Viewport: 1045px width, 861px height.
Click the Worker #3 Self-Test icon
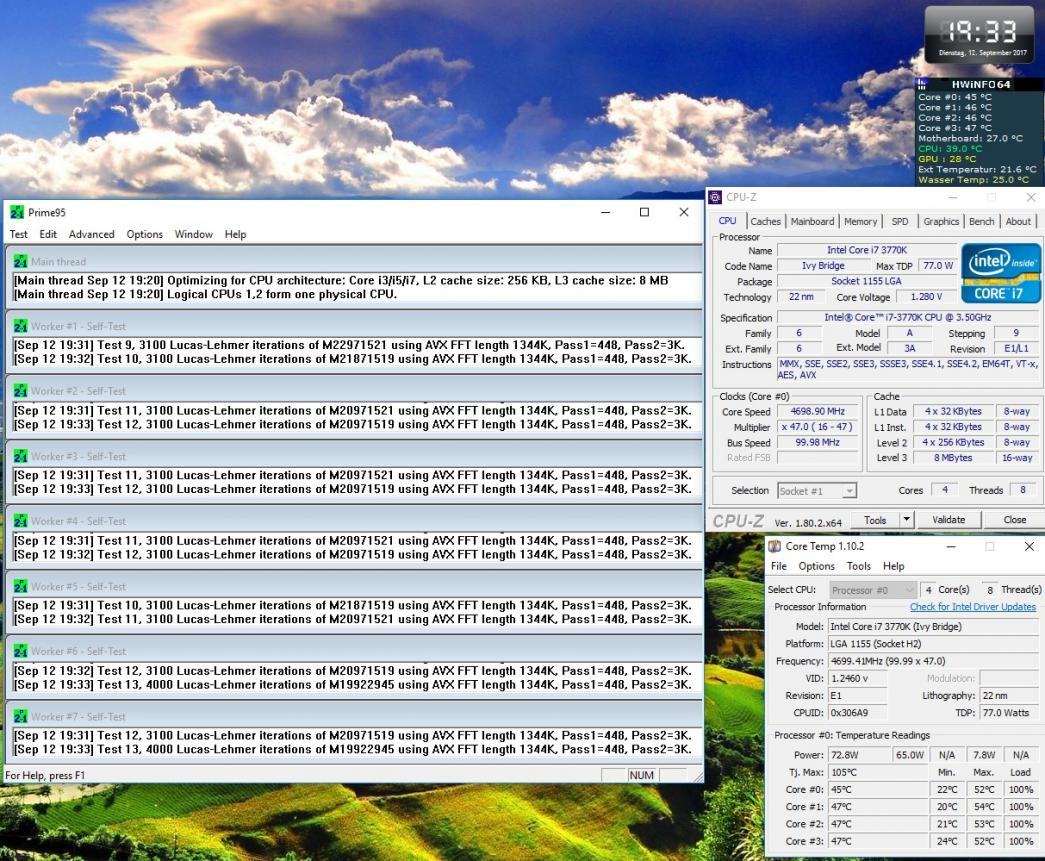coord(21,456)
